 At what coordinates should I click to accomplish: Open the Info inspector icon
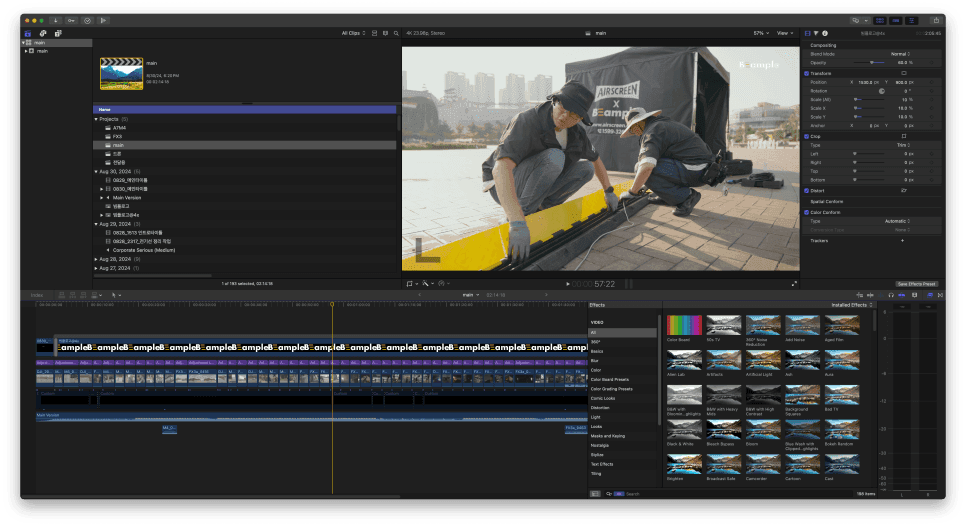(825, 33)
